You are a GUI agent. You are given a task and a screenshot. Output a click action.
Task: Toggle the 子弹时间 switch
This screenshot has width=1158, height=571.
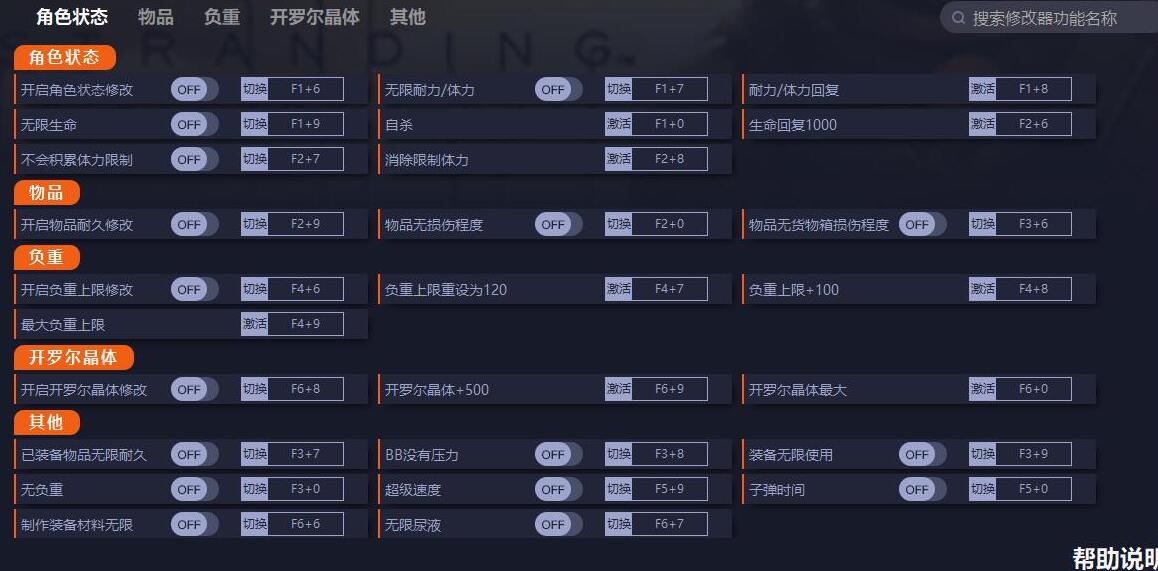click(x=922, y=489)
